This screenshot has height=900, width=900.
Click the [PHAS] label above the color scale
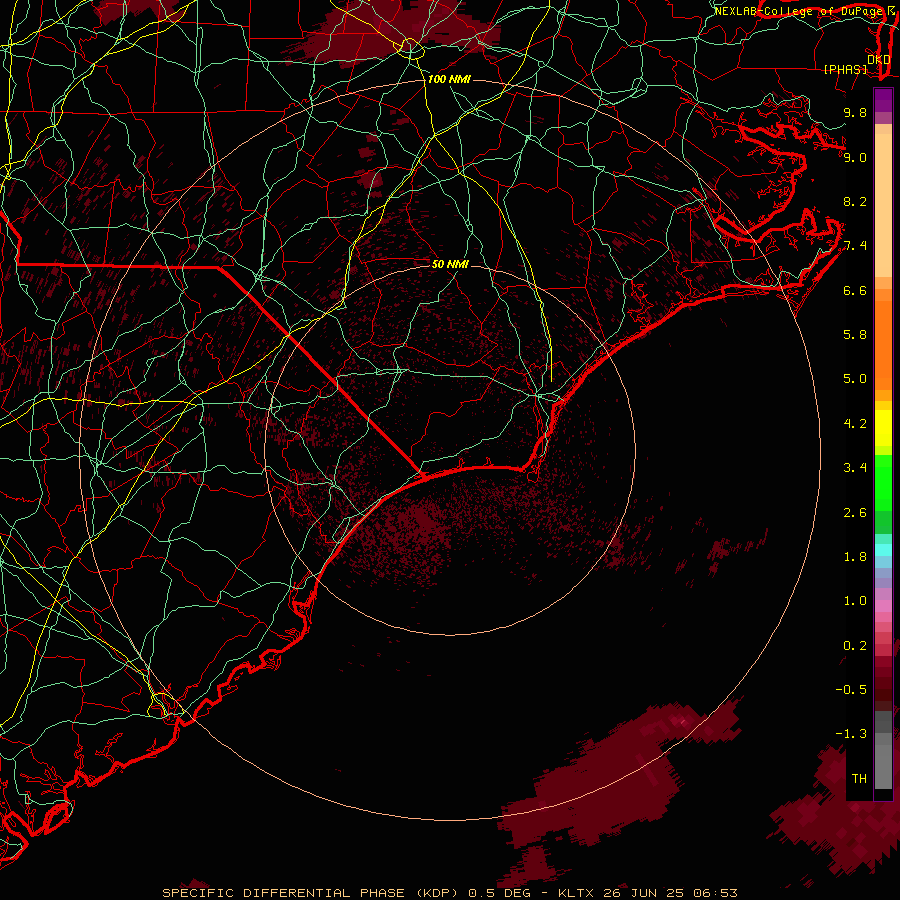(x=845, y=69)
